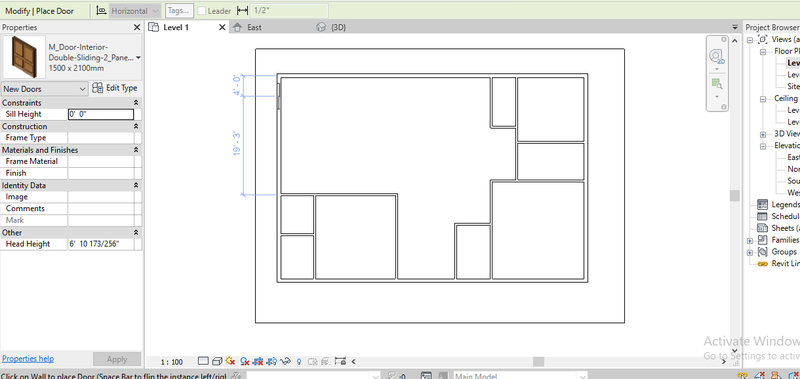Viewport: 800px width, 379px height.
Task: Expand the 3D Views tree node
Action: 763,134
